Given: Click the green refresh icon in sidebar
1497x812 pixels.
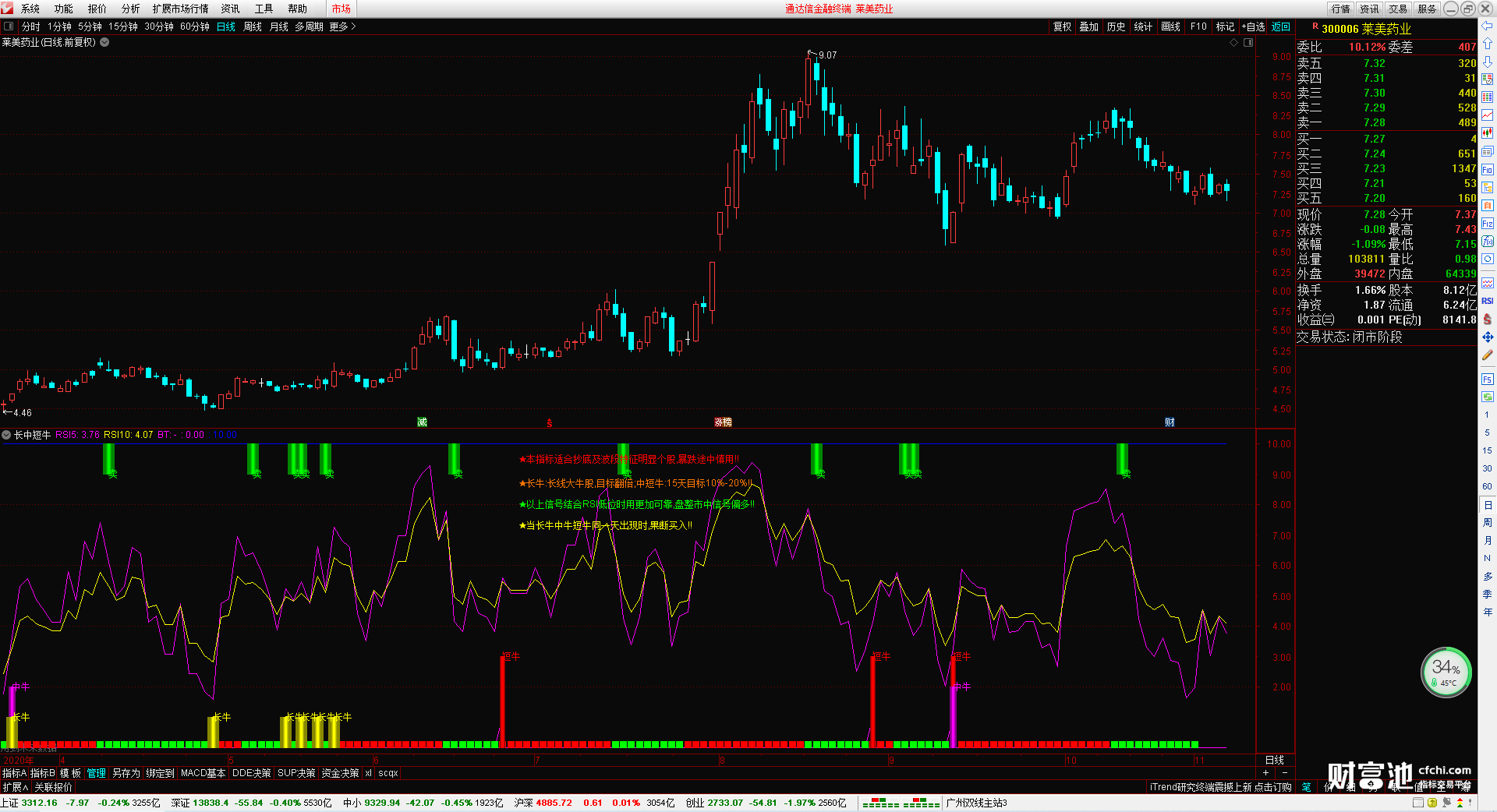Looking at the screenshot, I should pos(1488,397).
